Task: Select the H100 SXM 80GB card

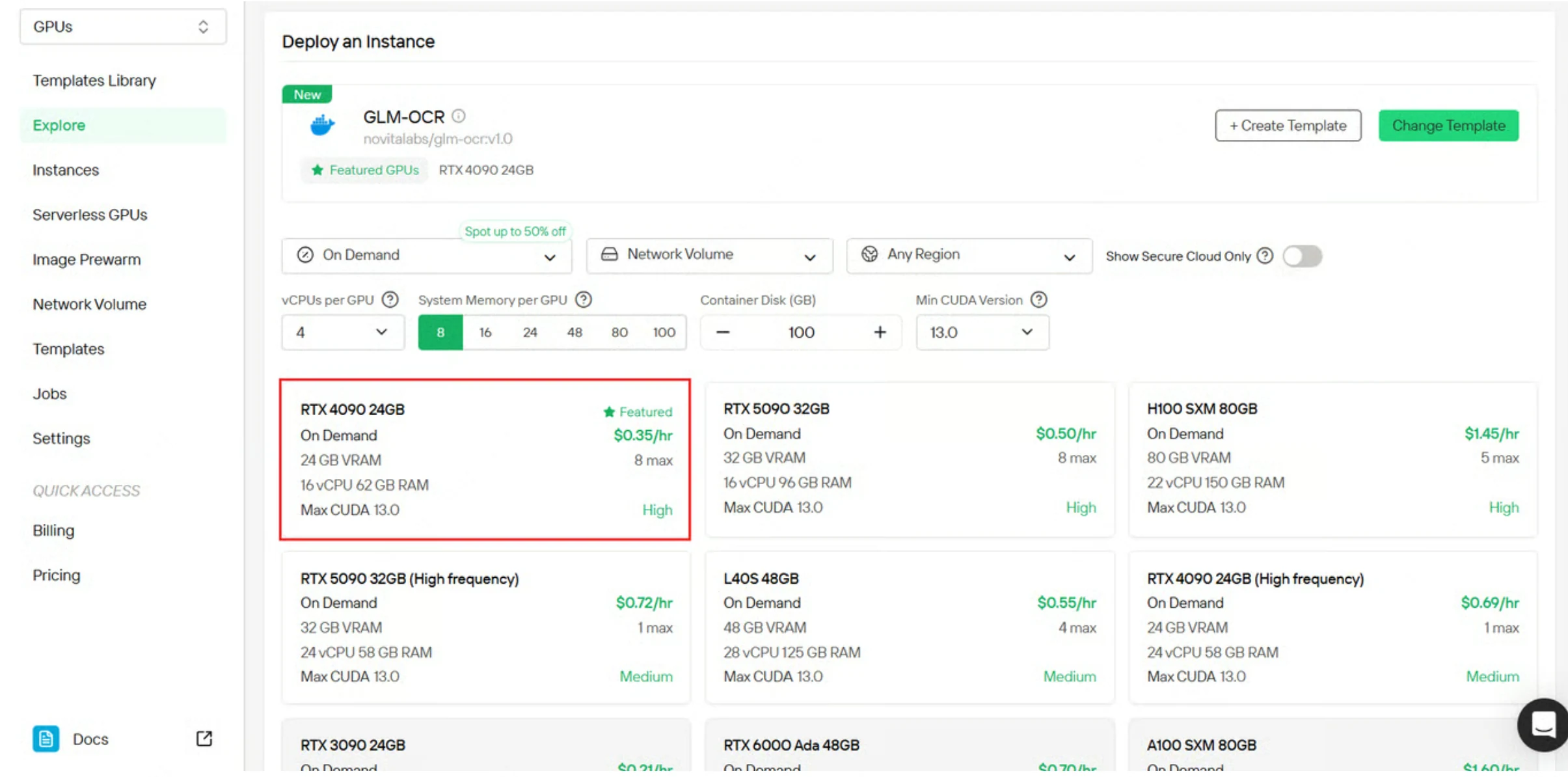Action: tap(1332, 459)
